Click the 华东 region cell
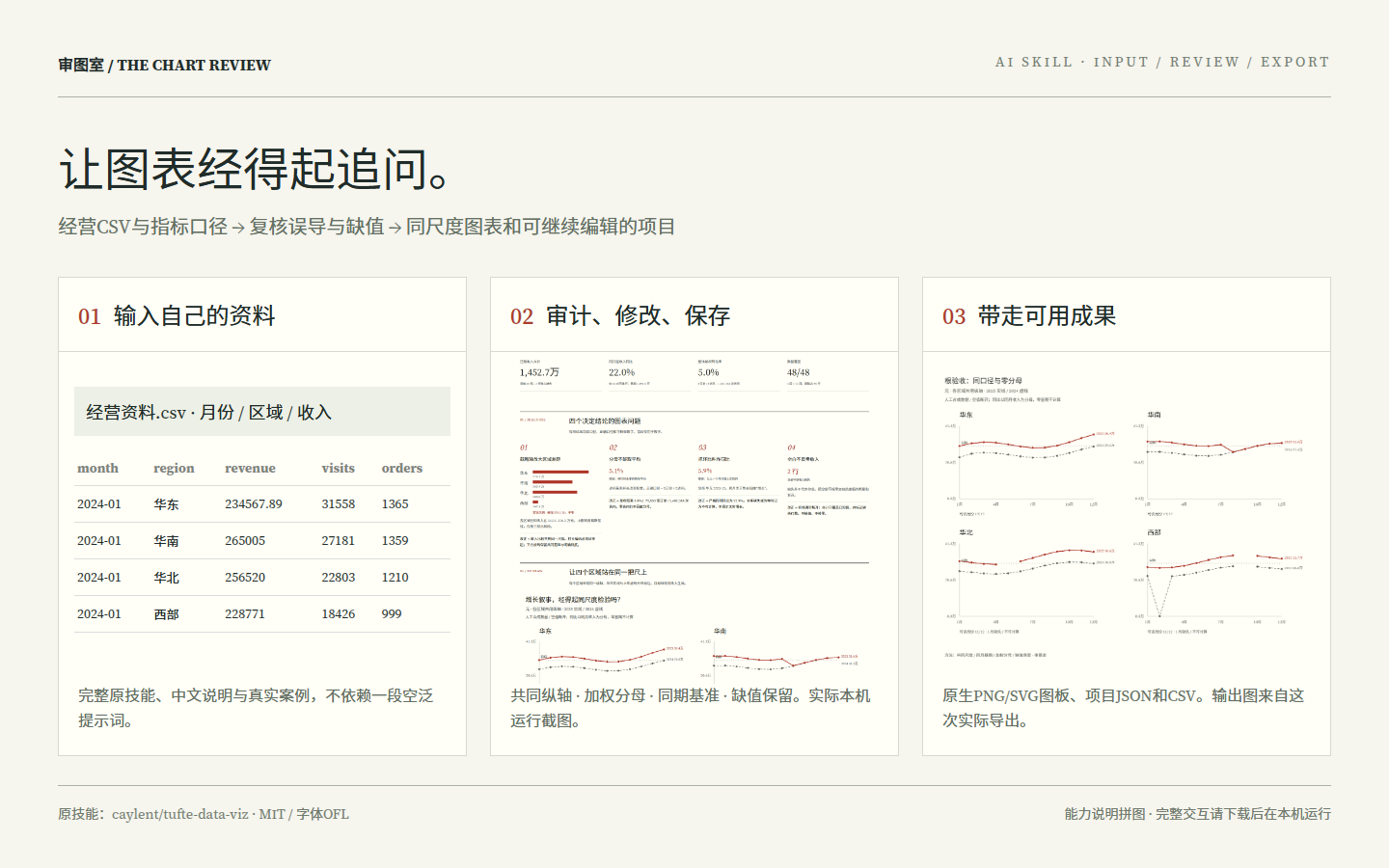This screenshot has height=868, width=1389. (166, 504)
